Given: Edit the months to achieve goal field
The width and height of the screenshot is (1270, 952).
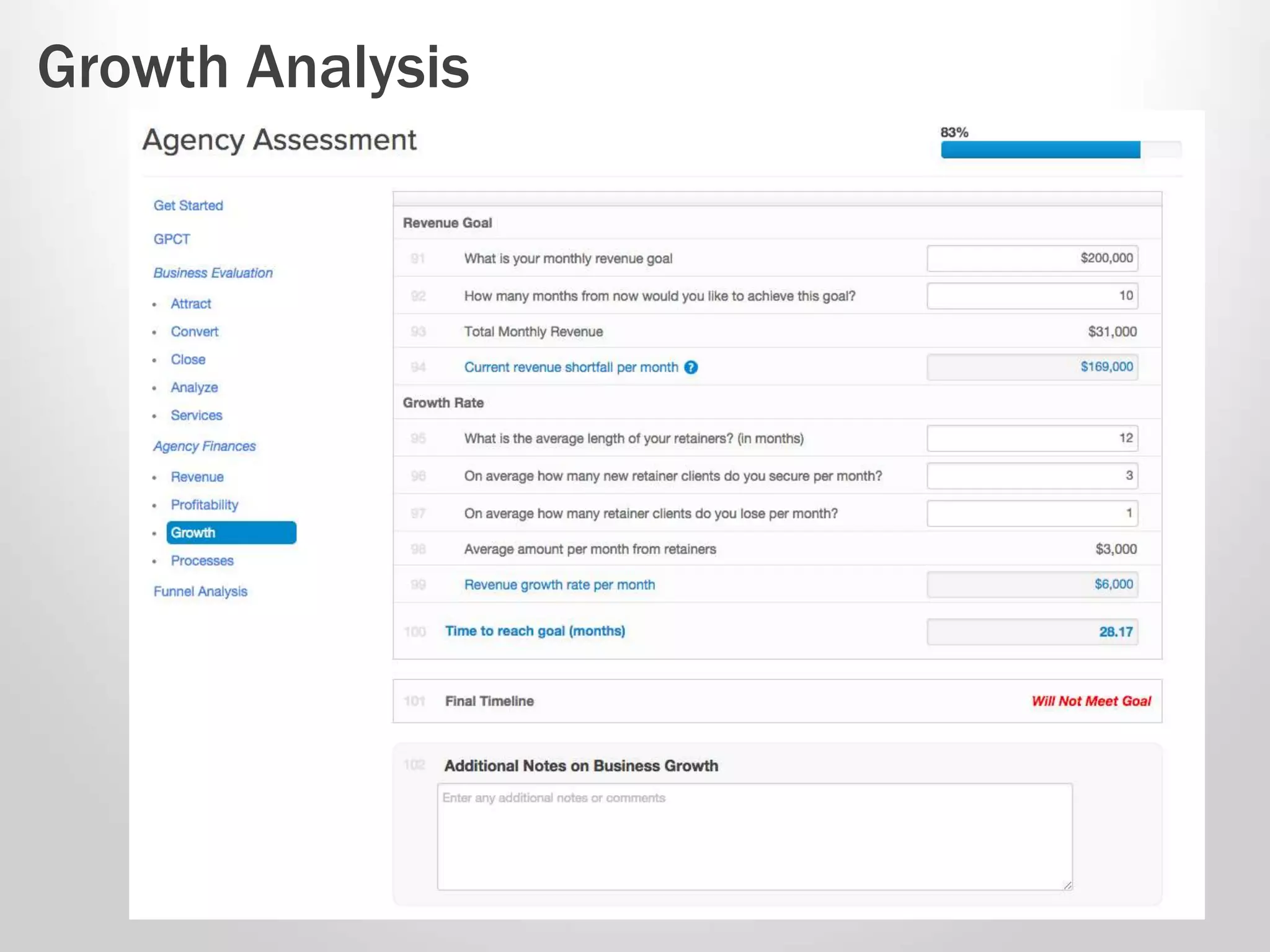Looking at the screenshot, I should pyautogui.click(x=1032, y=296).
